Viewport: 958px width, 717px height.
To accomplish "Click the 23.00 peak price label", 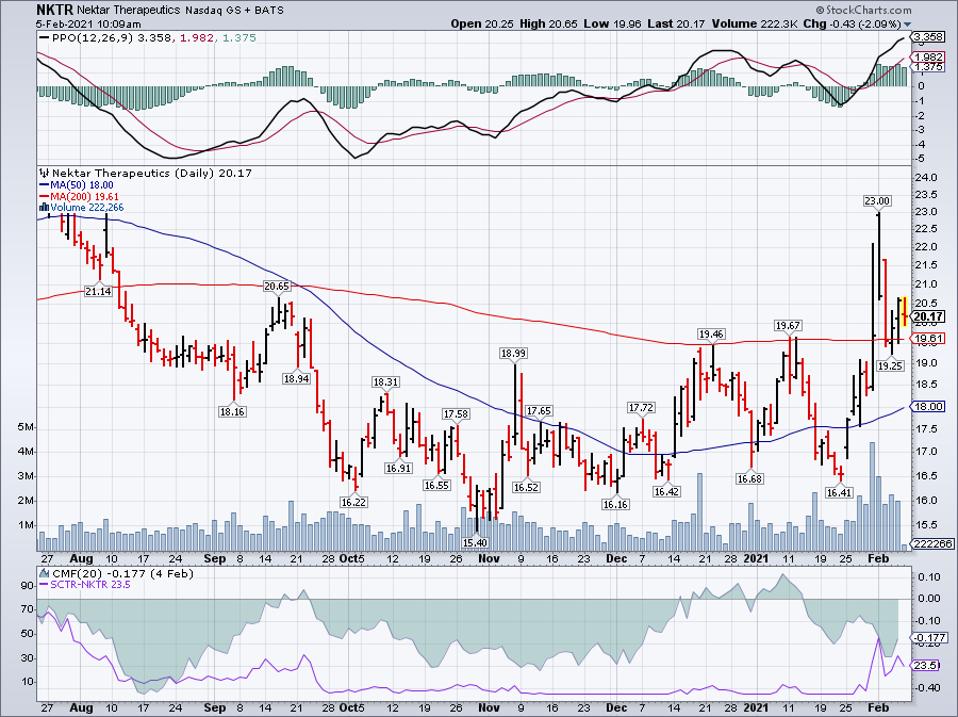I will (x=877, y=201).
